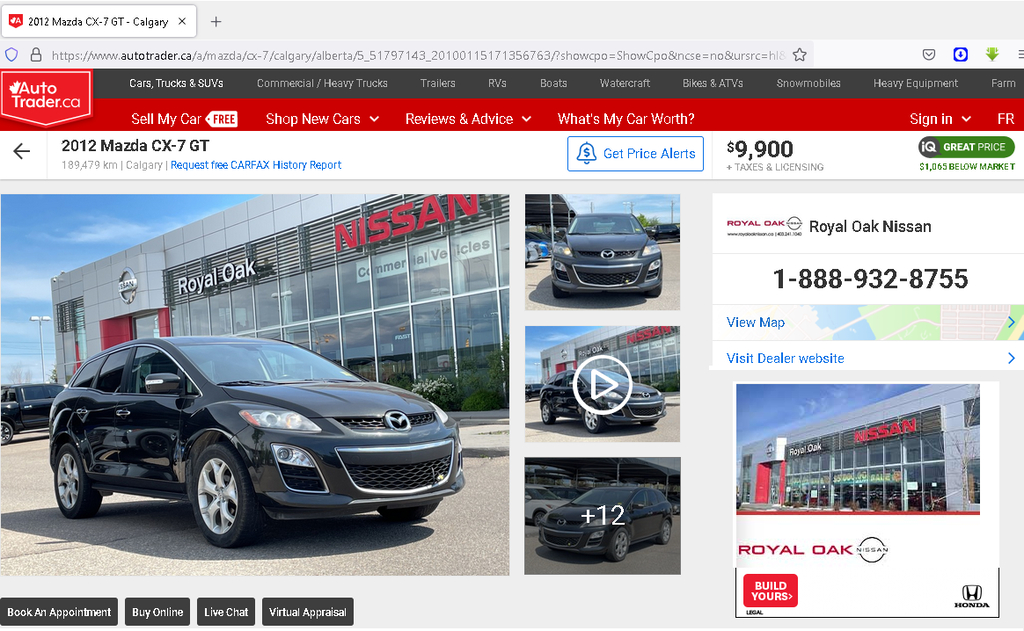The image size is (1024, 631).
Task: Click the blue extension icon in toolbar
Action: pos(960,55)
